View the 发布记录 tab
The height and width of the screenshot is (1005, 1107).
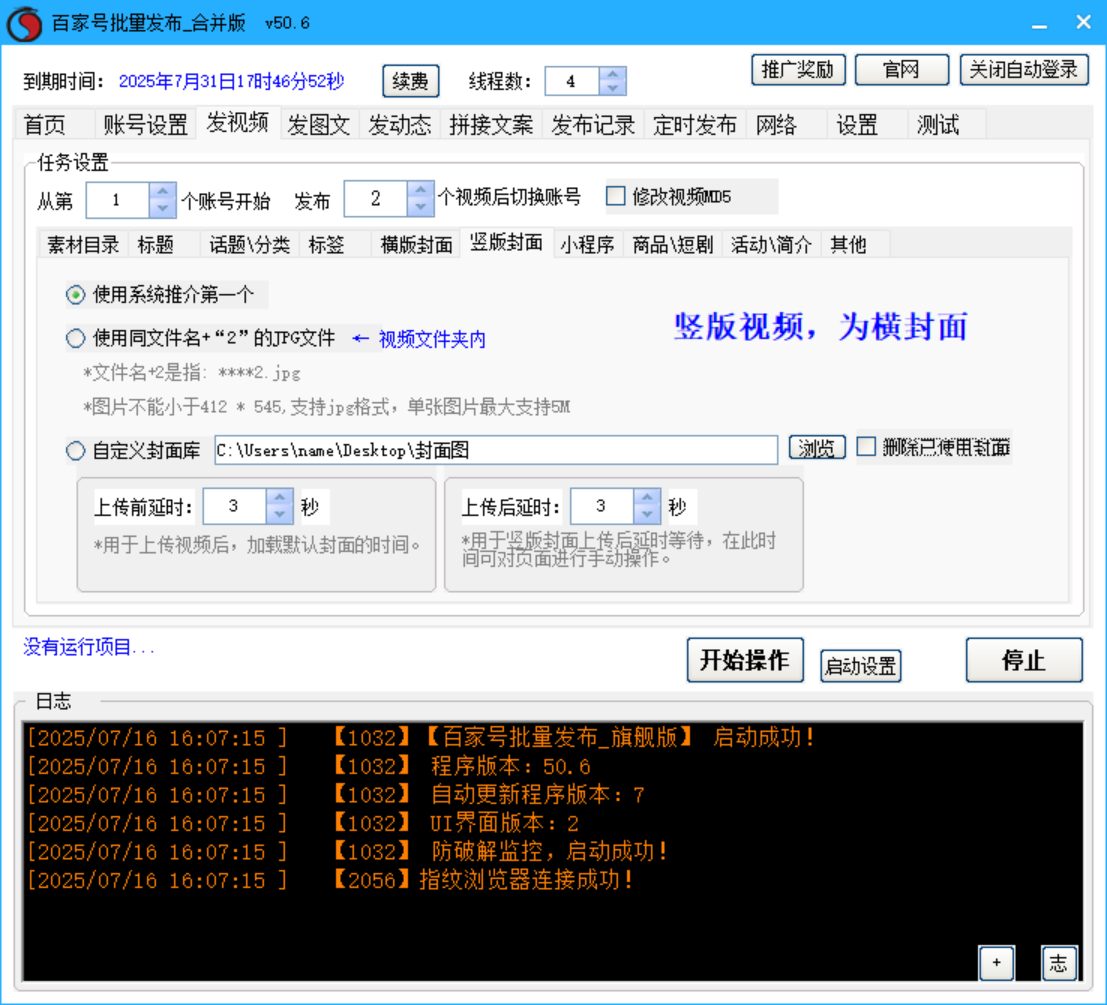(x=593, y=125)
